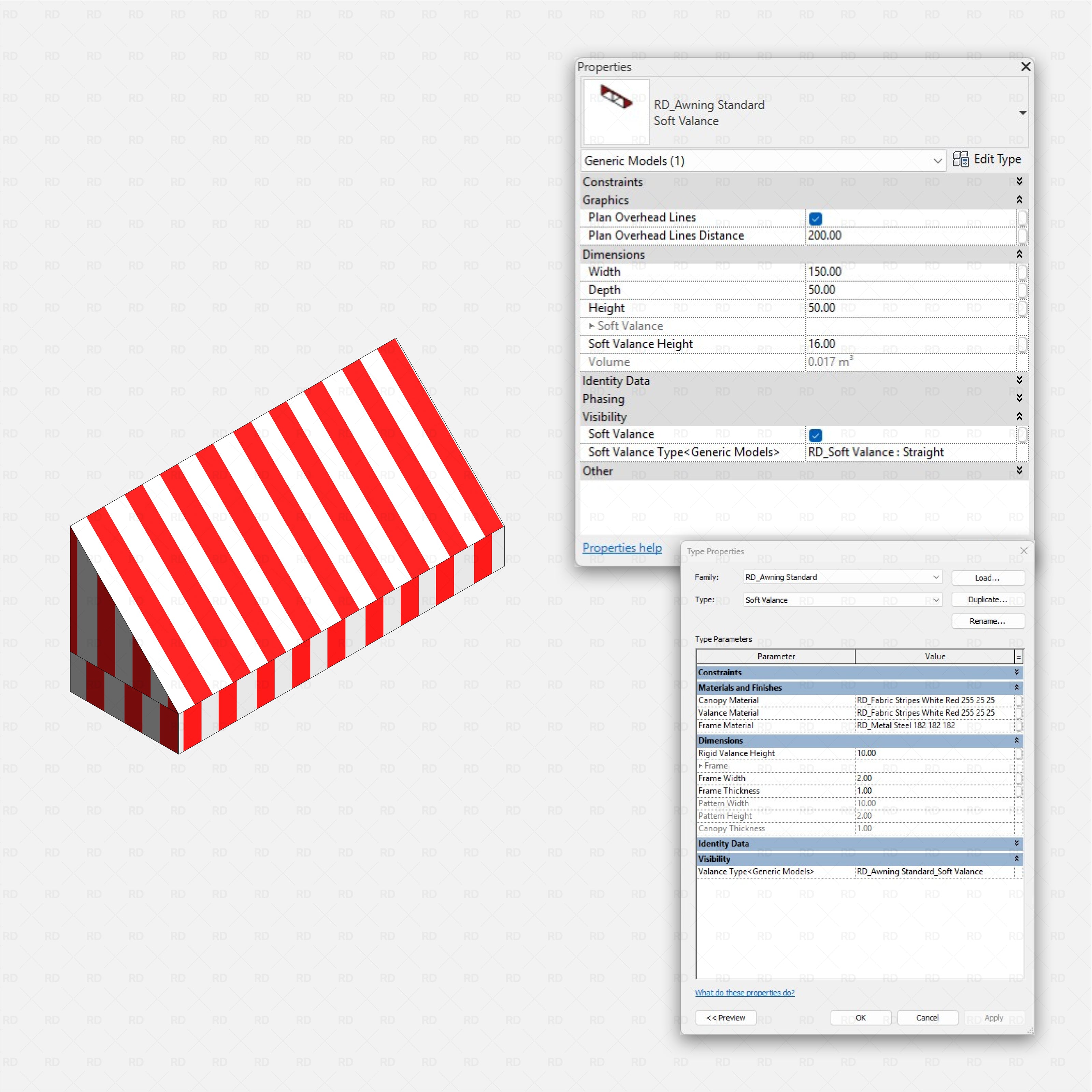Collapse Materials and Finishes group
Viewport: 1092px width, 1092px height.
pos(1016,688)
